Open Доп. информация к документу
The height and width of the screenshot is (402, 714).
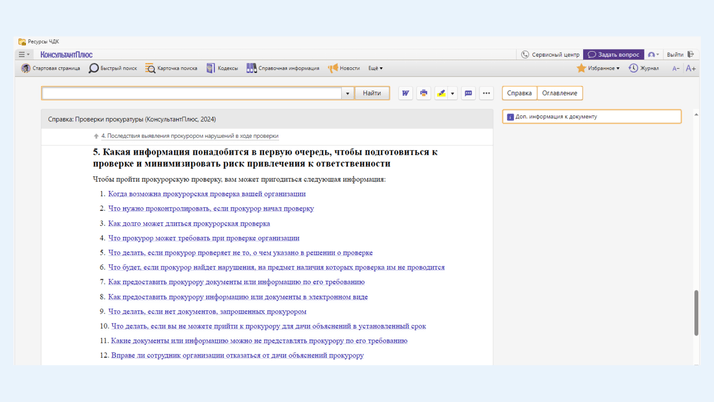(592, 117)
